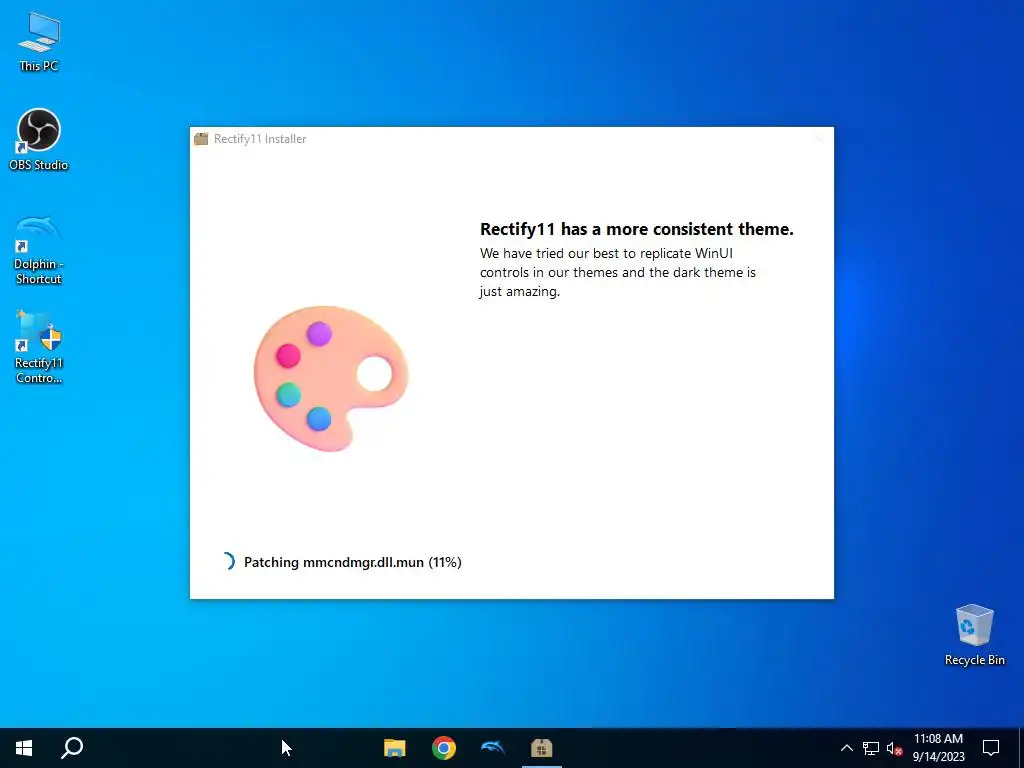Click the "Patching mmcndmgr.dll.mun (11%)" status text
Viewport: 1024px width, 768px height.
[353, 562]
